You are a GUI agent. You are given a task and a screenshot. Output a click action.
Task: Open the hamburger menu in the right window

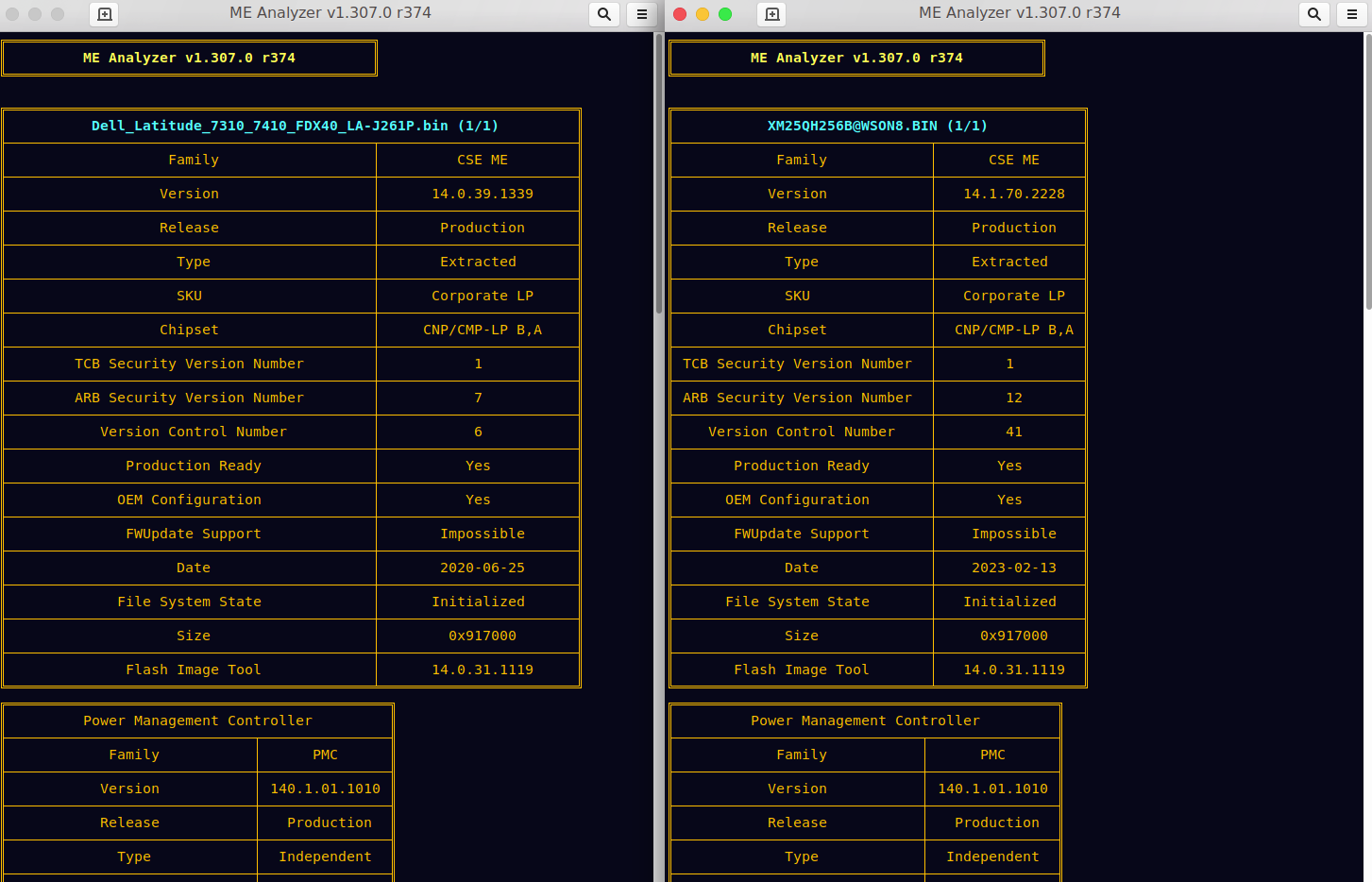point(1352,14)
